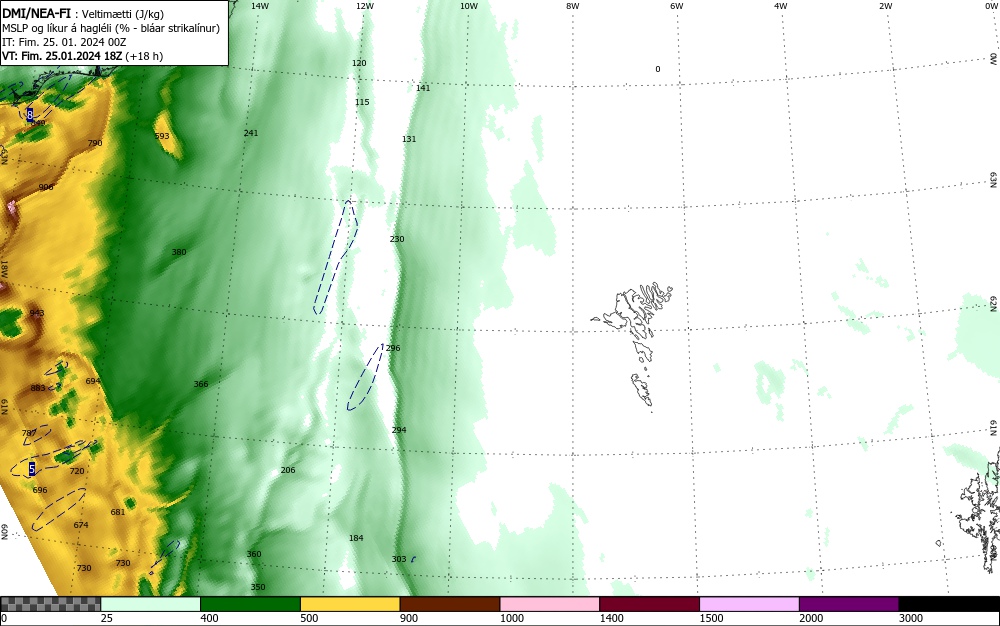
Task: Select the map value 294
Action: 399,430
